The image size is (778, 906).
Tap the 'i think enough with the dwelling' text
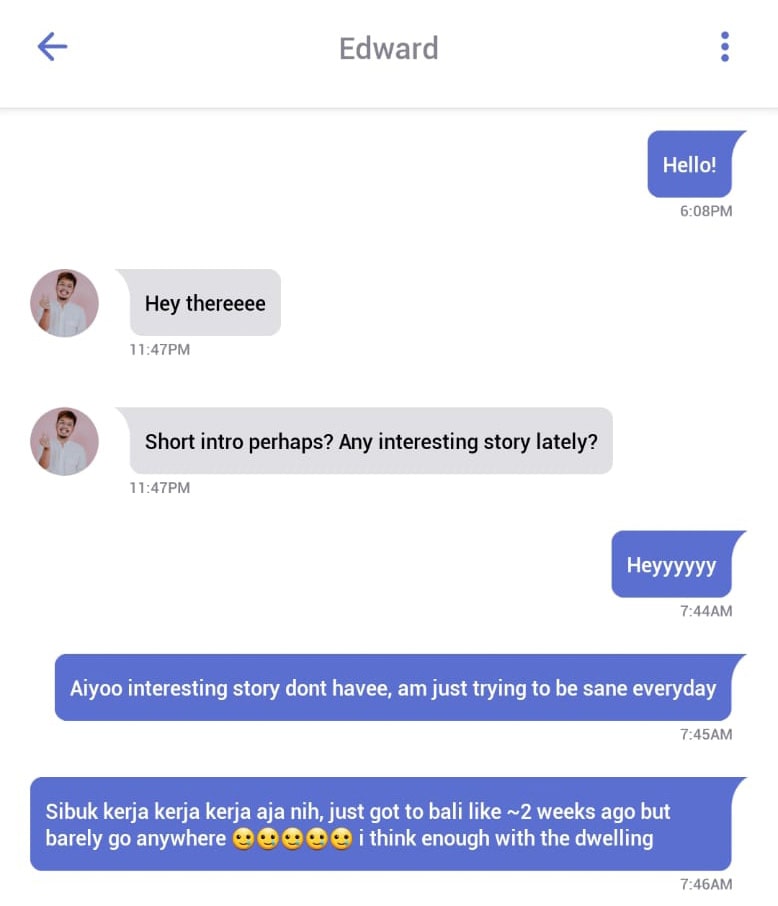[x=506, y=838]
